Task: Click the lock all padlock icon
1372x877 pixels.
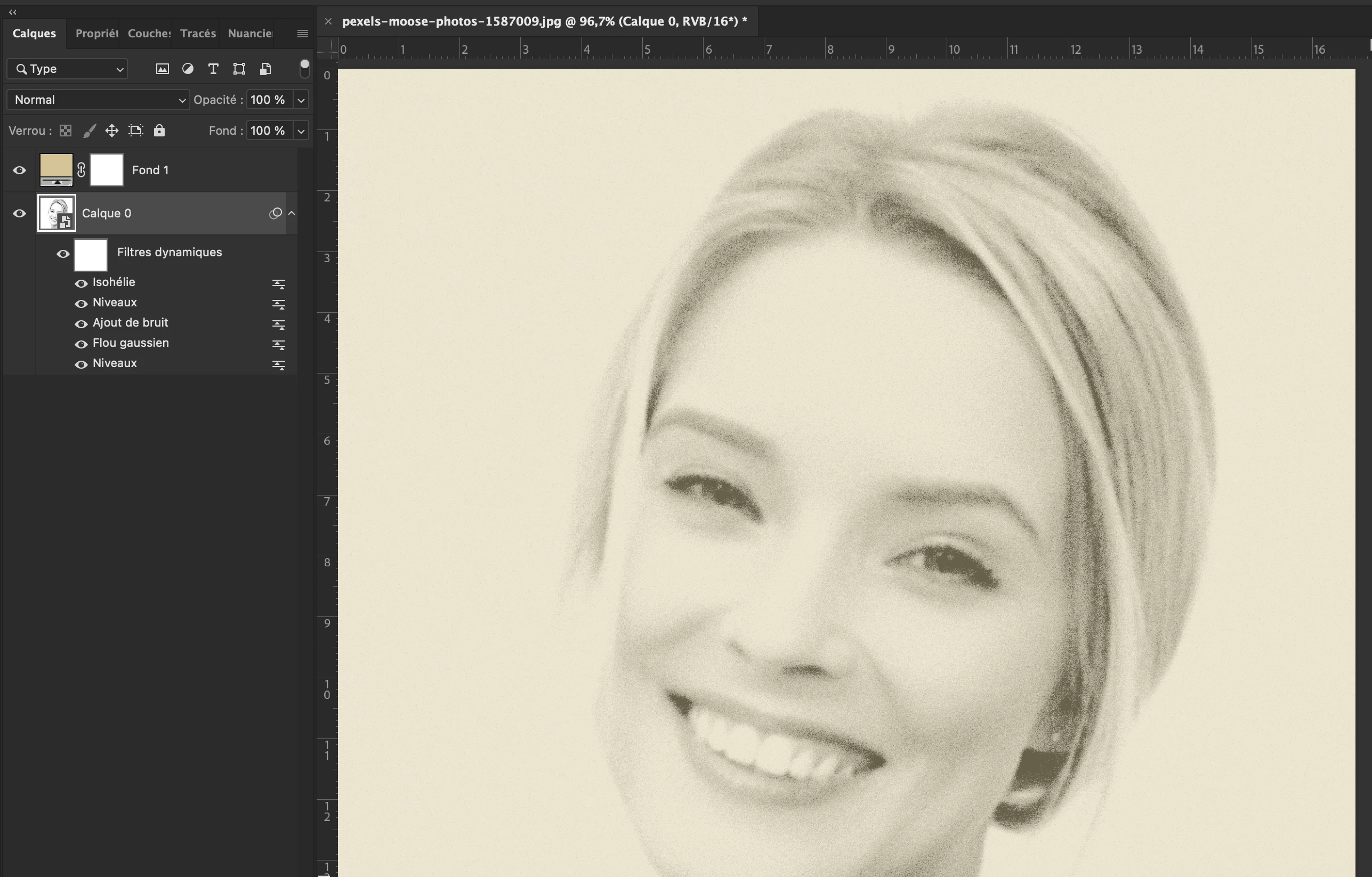Action: [159, 131]
